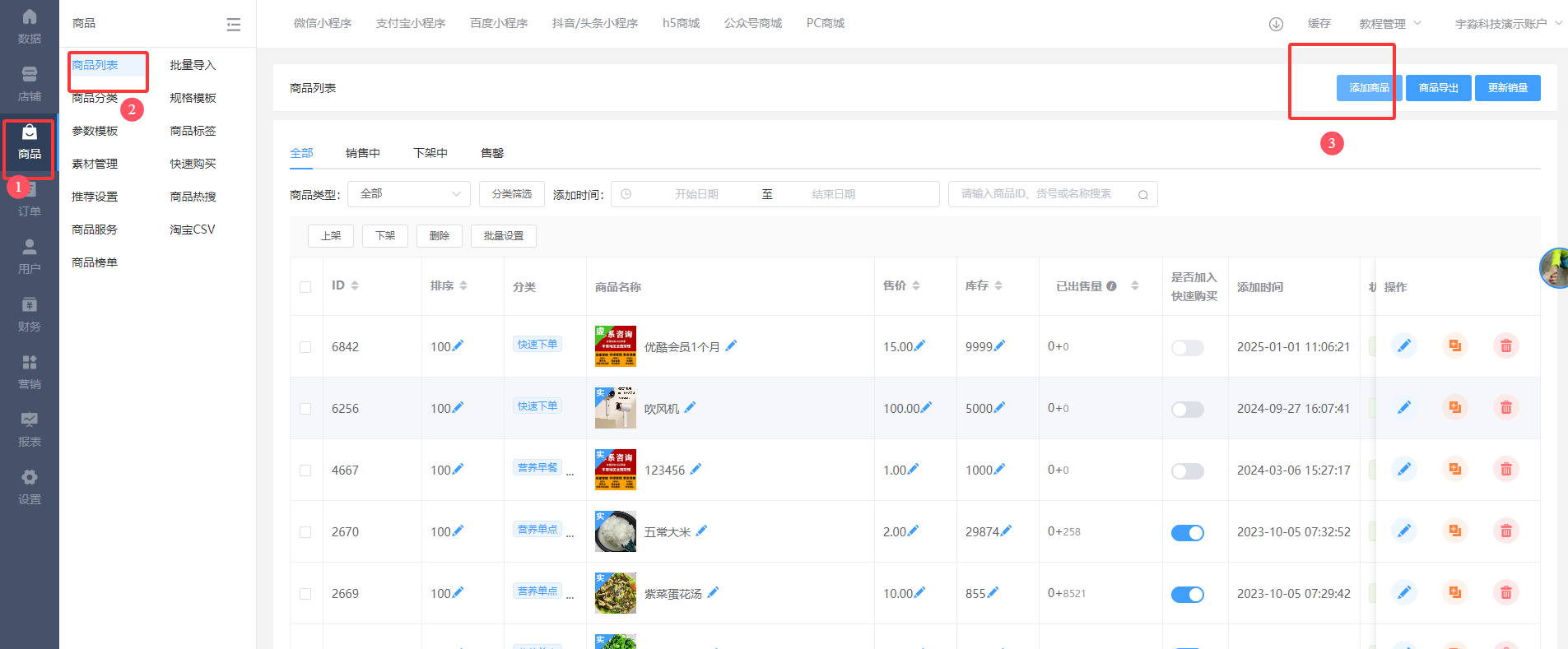The image size is (1568, 649).
Task: Open the 商品 products section
Action: 29,141
